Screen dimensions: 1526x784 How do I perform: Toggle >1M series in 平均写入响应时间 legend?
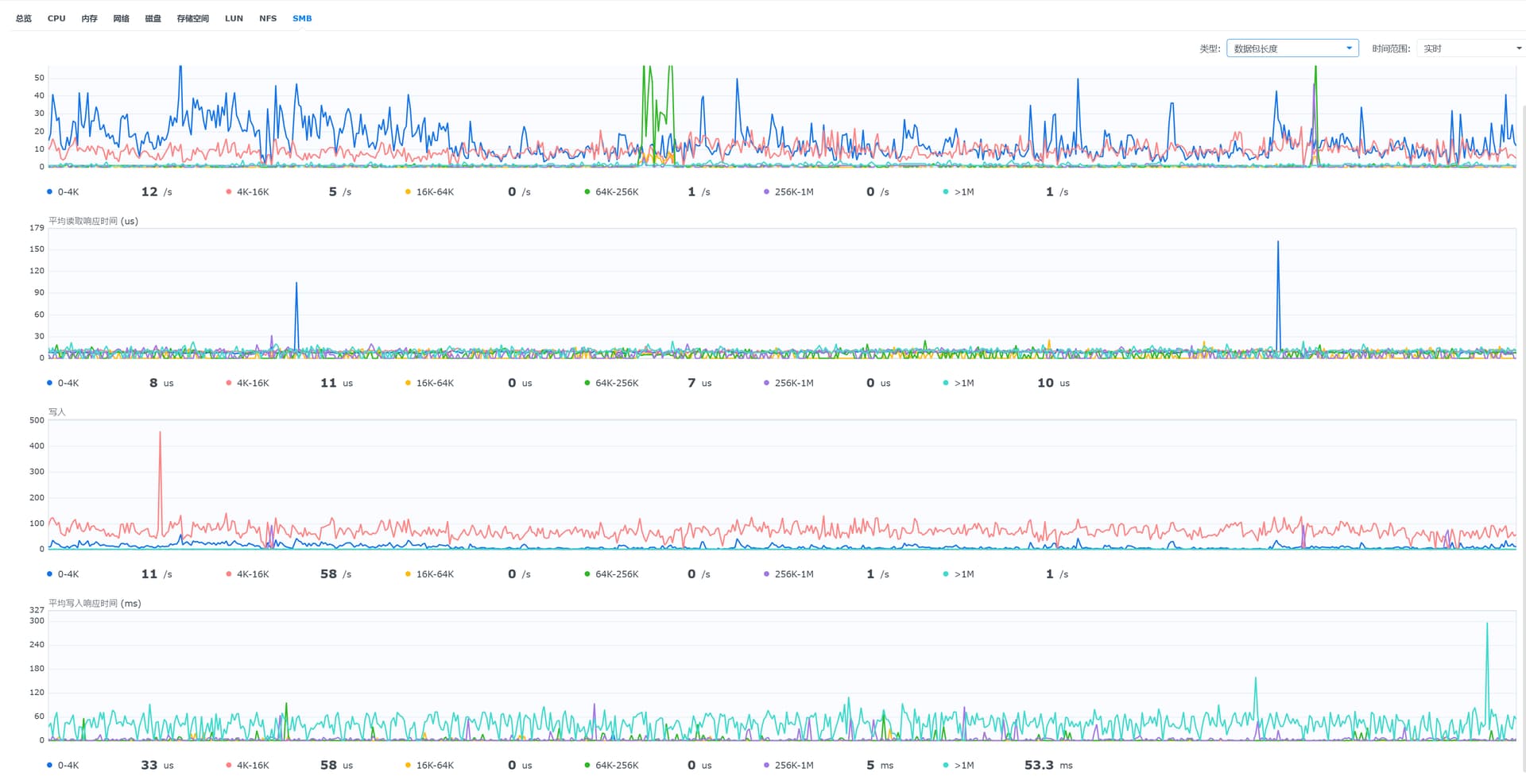963,766
